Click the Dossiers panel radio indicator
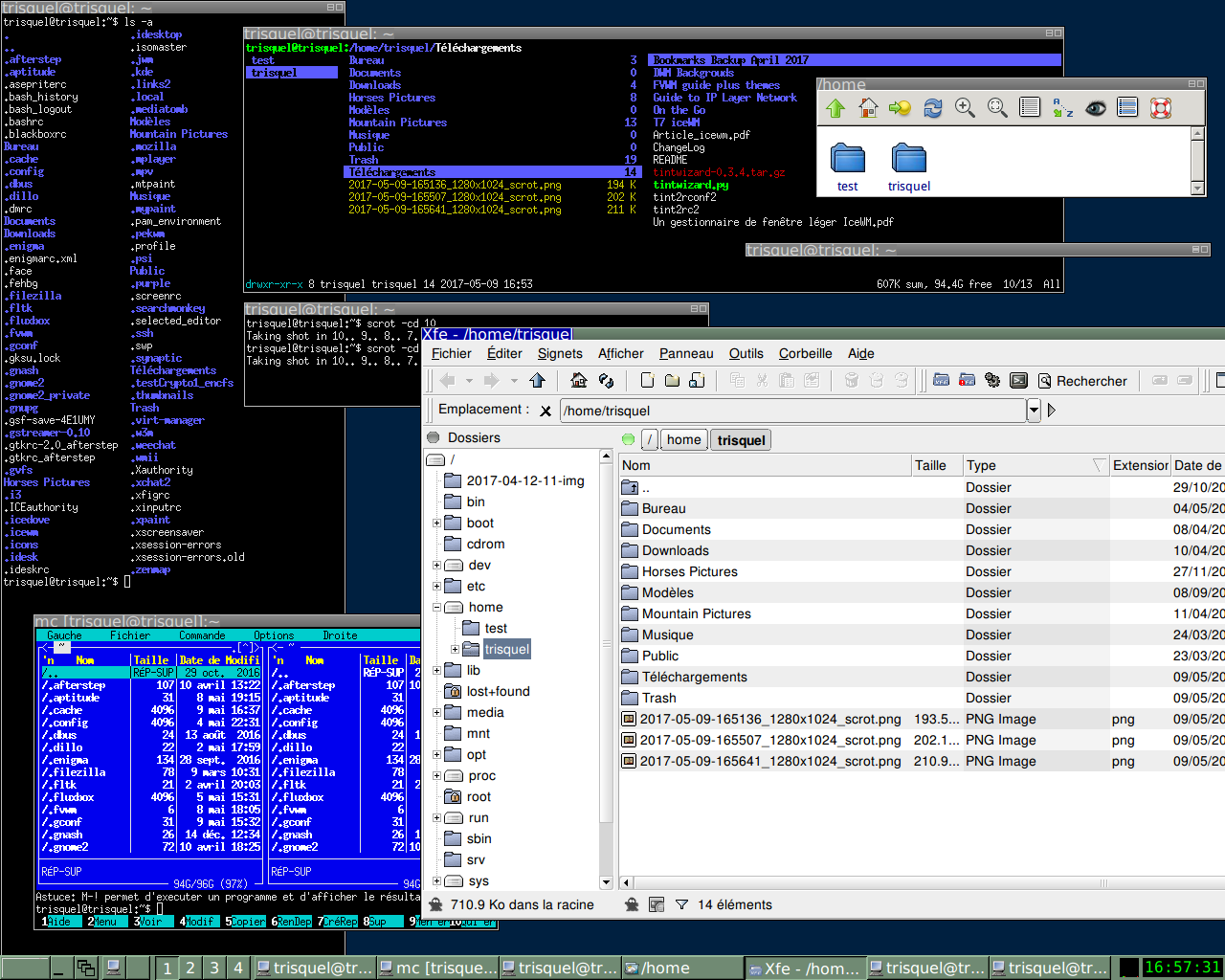This screenshot has height=980, width=1225. pyautogui.click(x=434, y=438)
